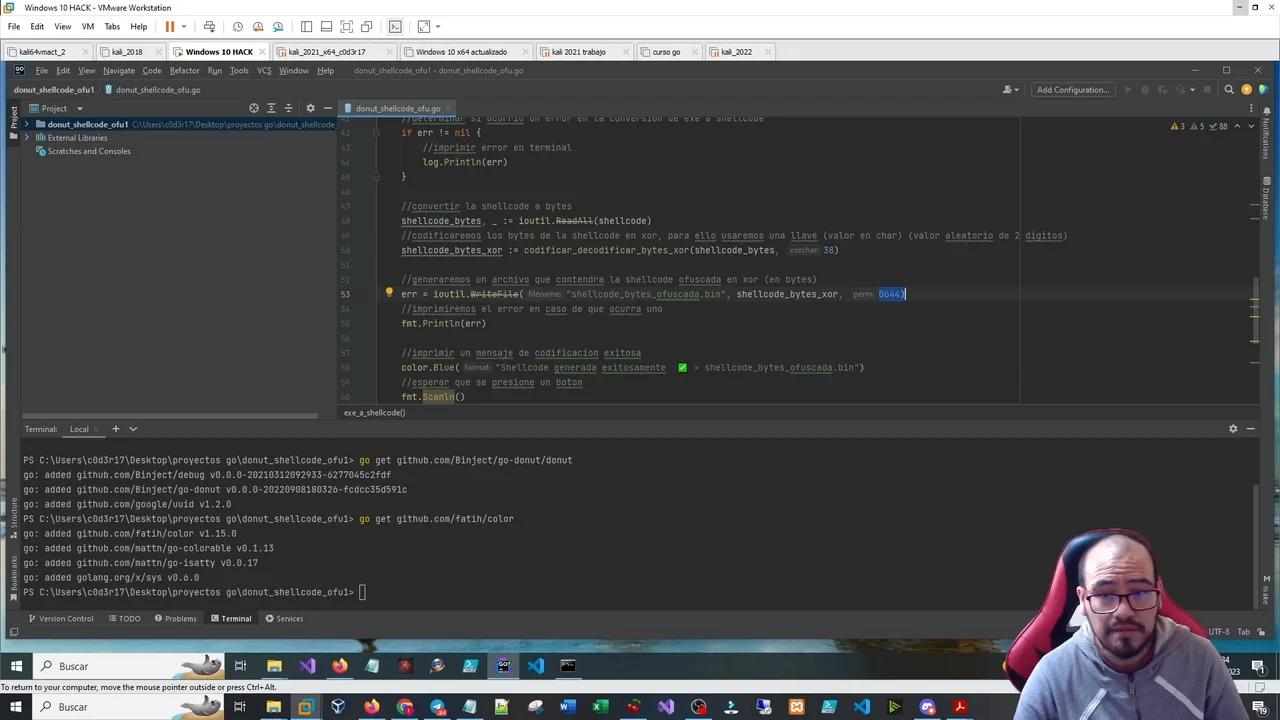Image resolution: width=1280 pixels, height=720 pixels.
Task: Click the collapse-all icon in the Project toolbar
Action: tap(288, 108)
